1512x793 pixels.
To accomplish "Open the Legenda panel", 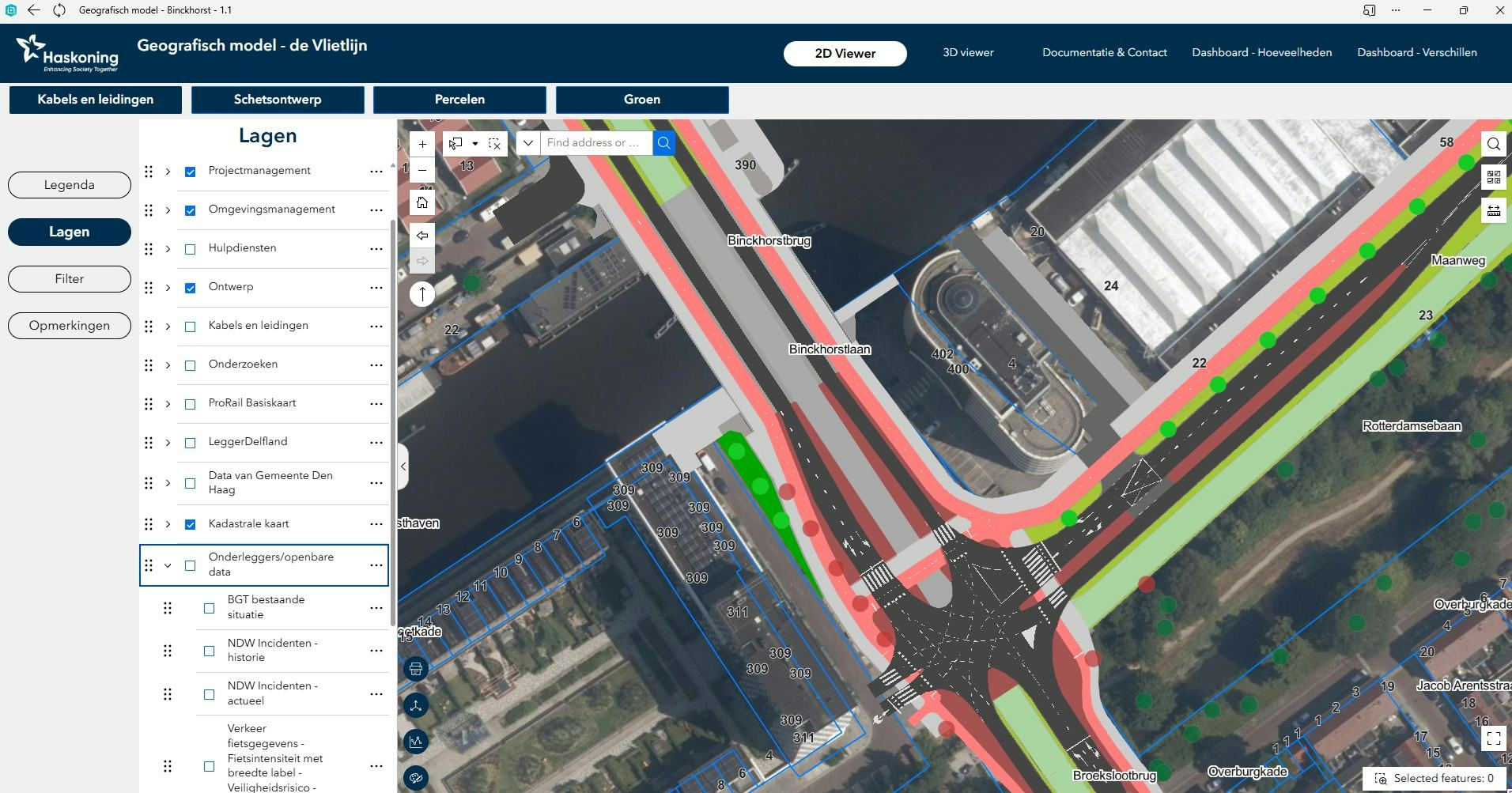I will pos(69,184).
